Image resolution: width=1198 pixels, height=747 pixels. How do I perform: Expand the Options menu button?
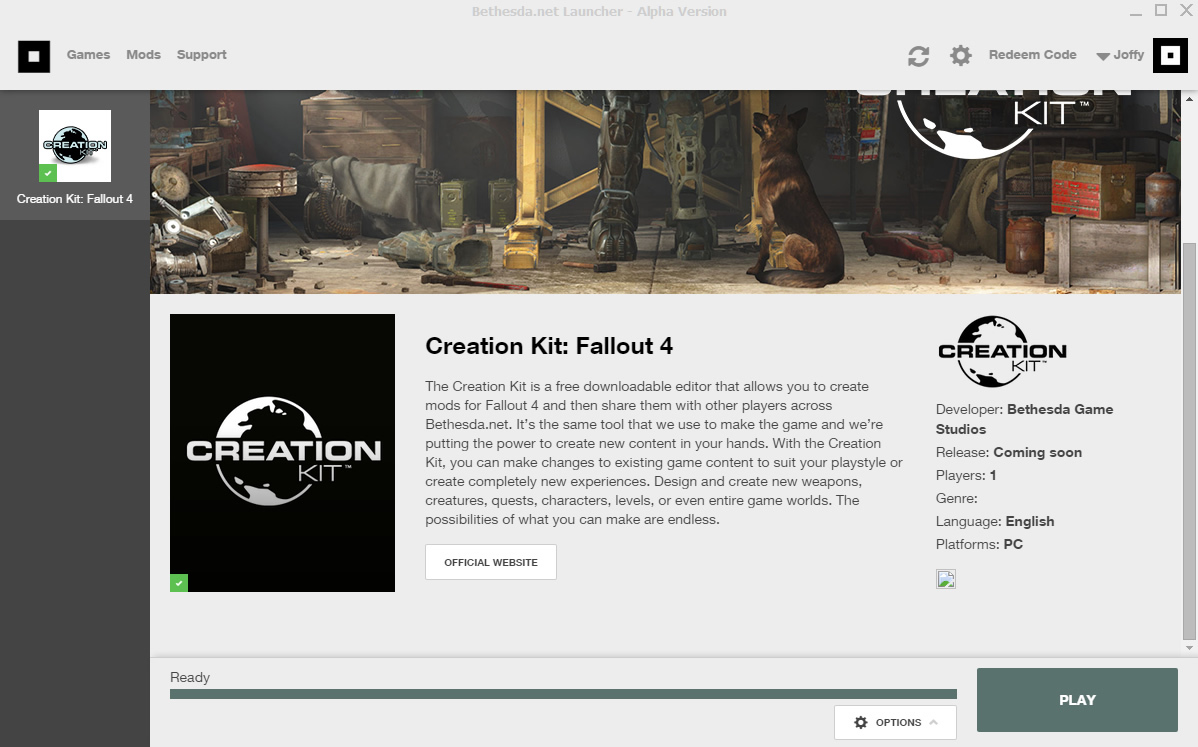[x=895, y=722]
